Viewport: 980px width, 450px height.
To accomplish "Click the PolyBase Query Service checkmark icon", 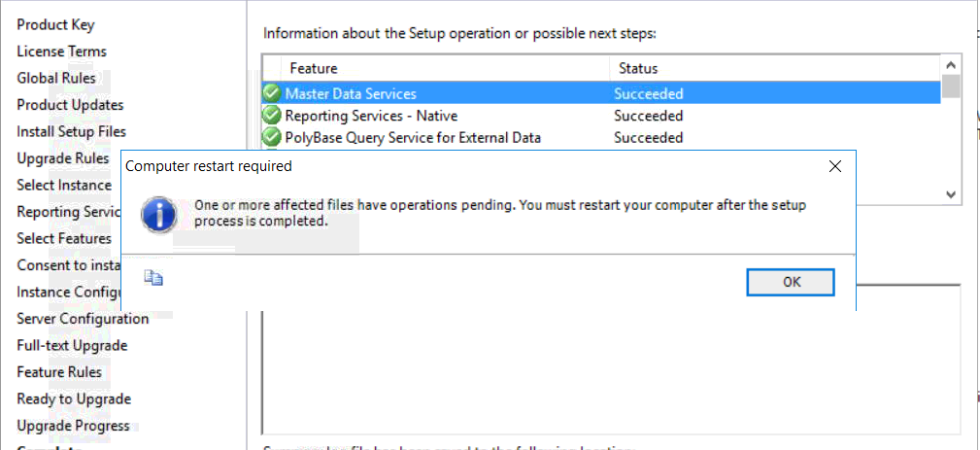I will click(x=271, y=137).
